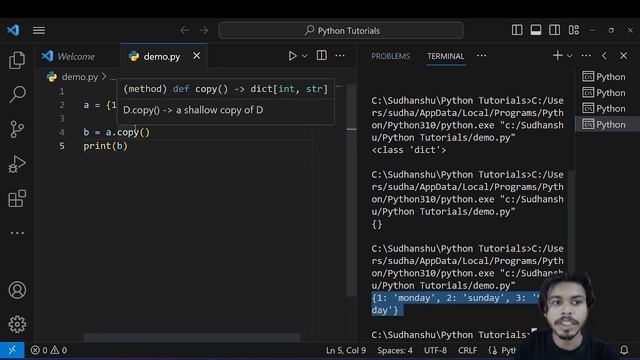Viewport: 640px width, 360px height.
Task: Open the Extensions view
Action: coord(17,198)
